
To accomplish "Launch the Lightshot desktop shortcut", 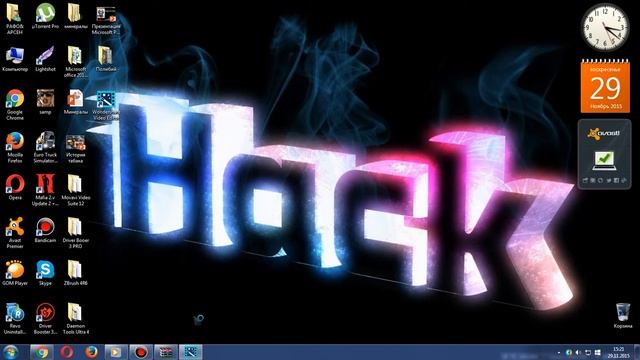I will click(45, 60).
